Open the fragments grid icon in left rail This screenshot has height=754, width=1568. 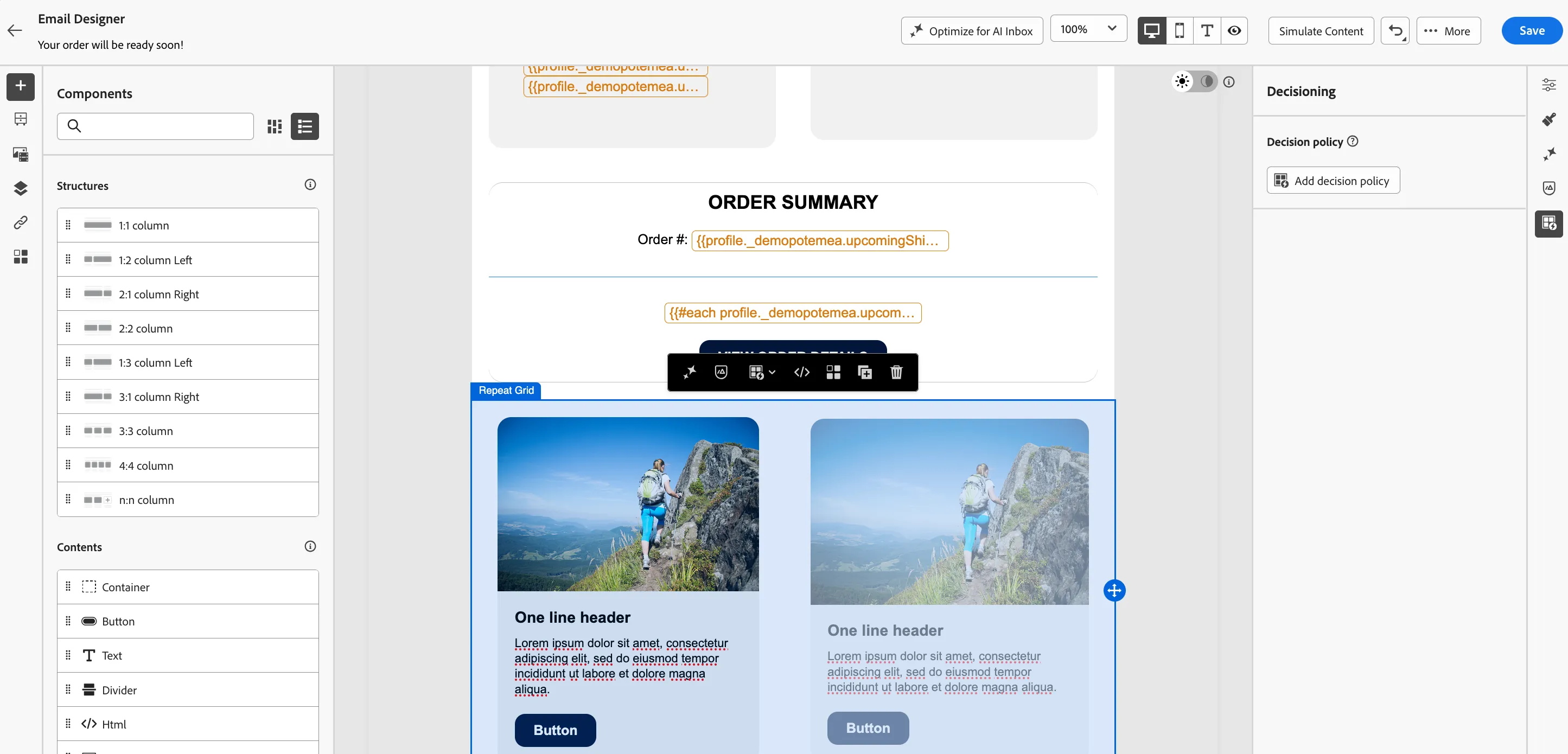point(21,256)
